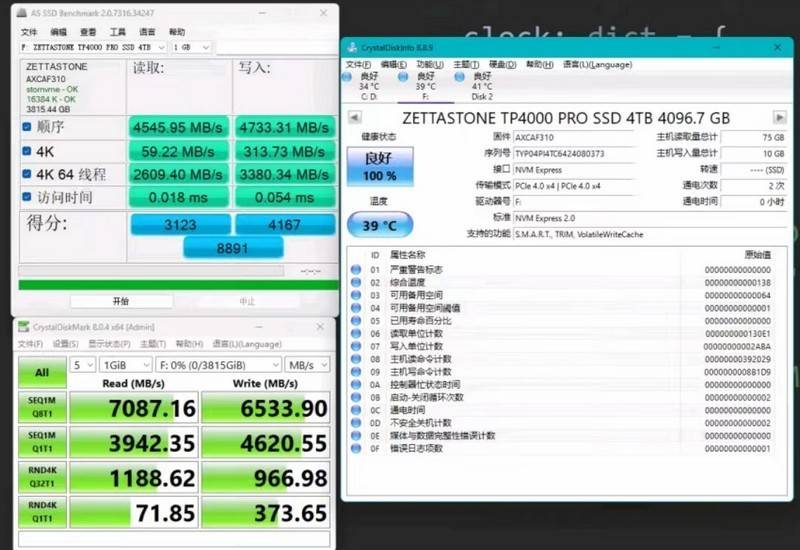Click the green progress bar in AS SSD
Viewport: 800px width, 550px height.
point(179,285)
